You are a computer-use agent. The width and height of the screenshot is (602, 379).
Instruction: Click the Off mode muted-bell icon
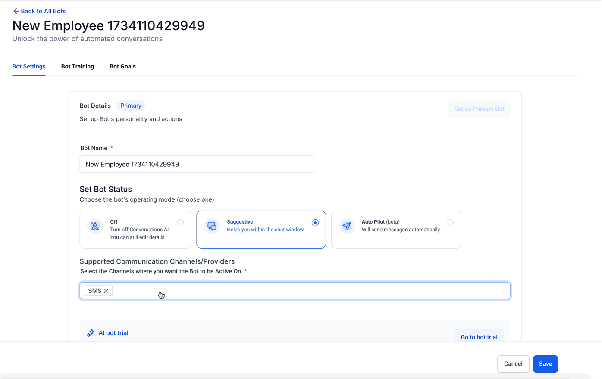tap(95, 226)
